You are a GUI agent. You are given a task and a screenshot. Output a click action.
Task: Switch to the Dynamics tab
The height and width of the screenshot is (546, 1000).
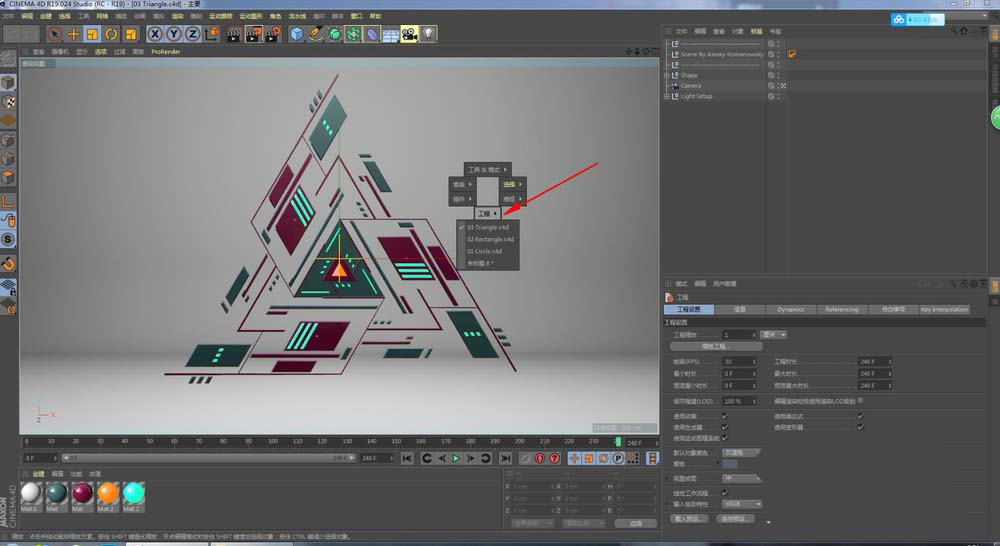[790, 310]
